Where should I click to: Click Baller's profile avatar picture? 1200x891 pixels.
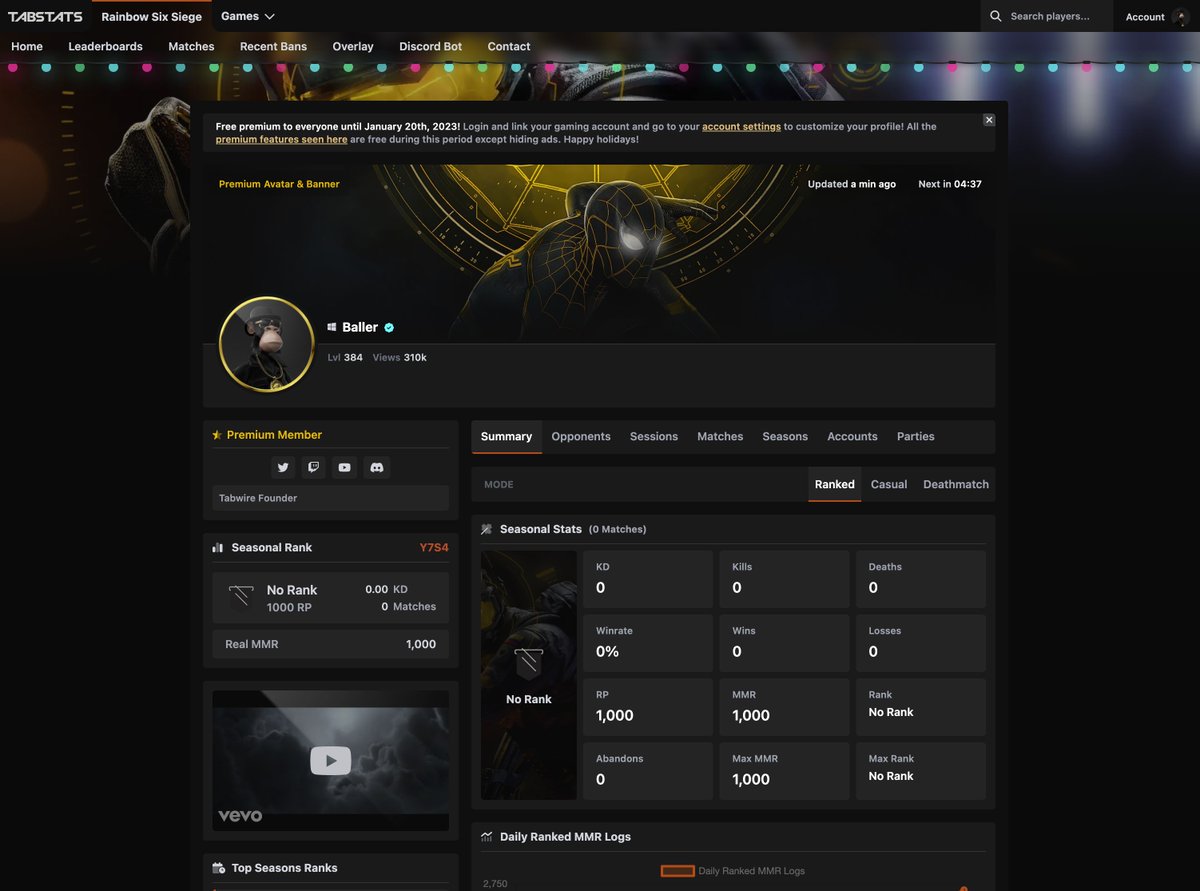[267, 345]
